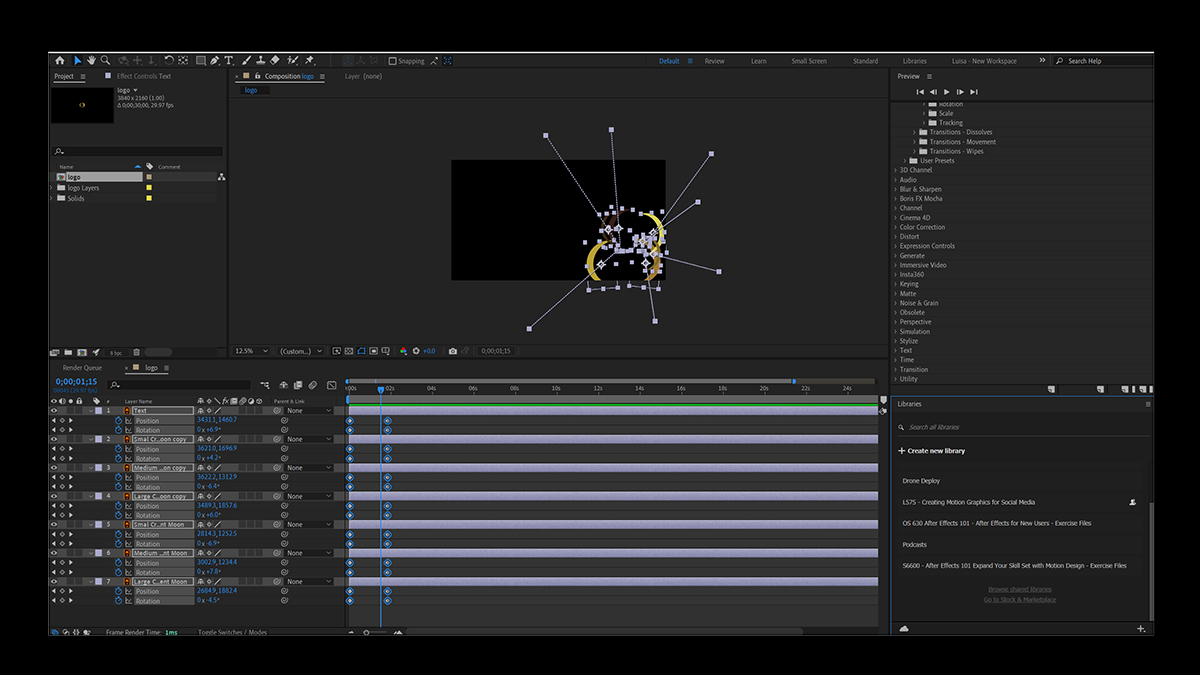Click the Home icon in the toolbar
Screen dimensions: 1200x675
coord(60,60)
